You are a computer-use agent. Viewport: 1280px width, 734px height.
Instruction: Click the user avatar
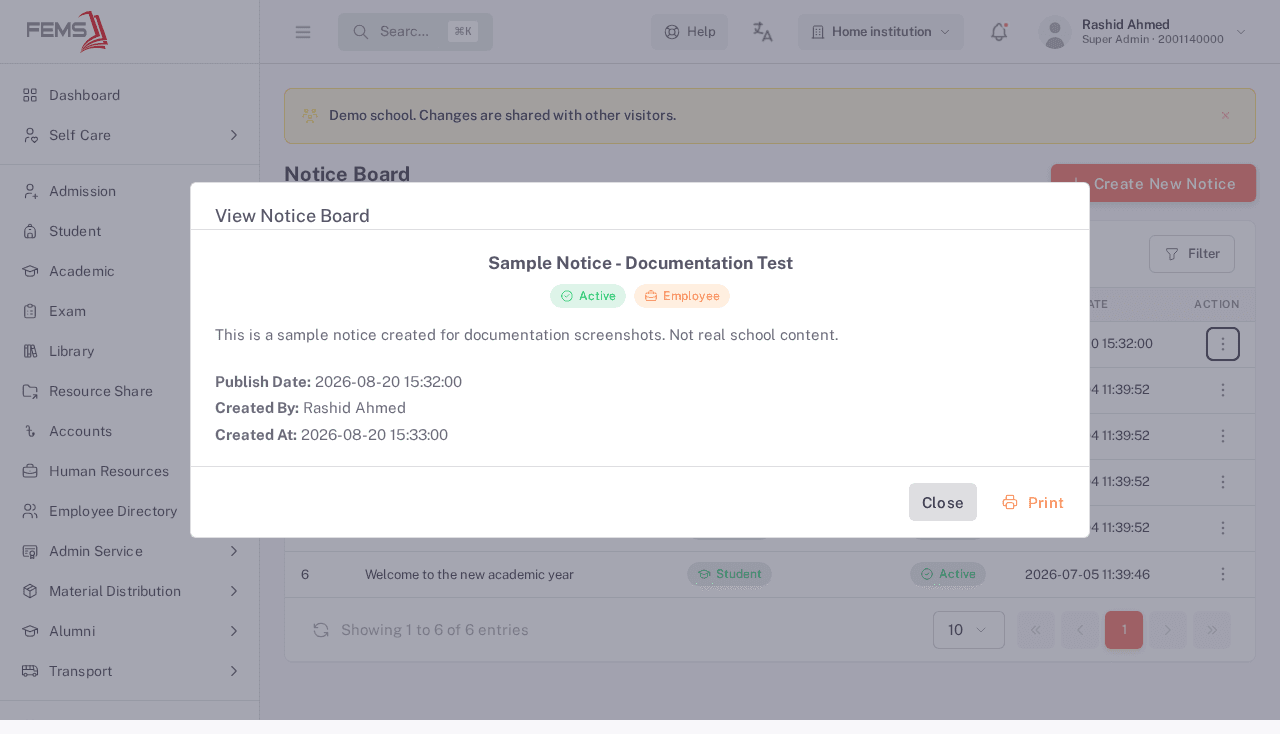point(1055,32)
